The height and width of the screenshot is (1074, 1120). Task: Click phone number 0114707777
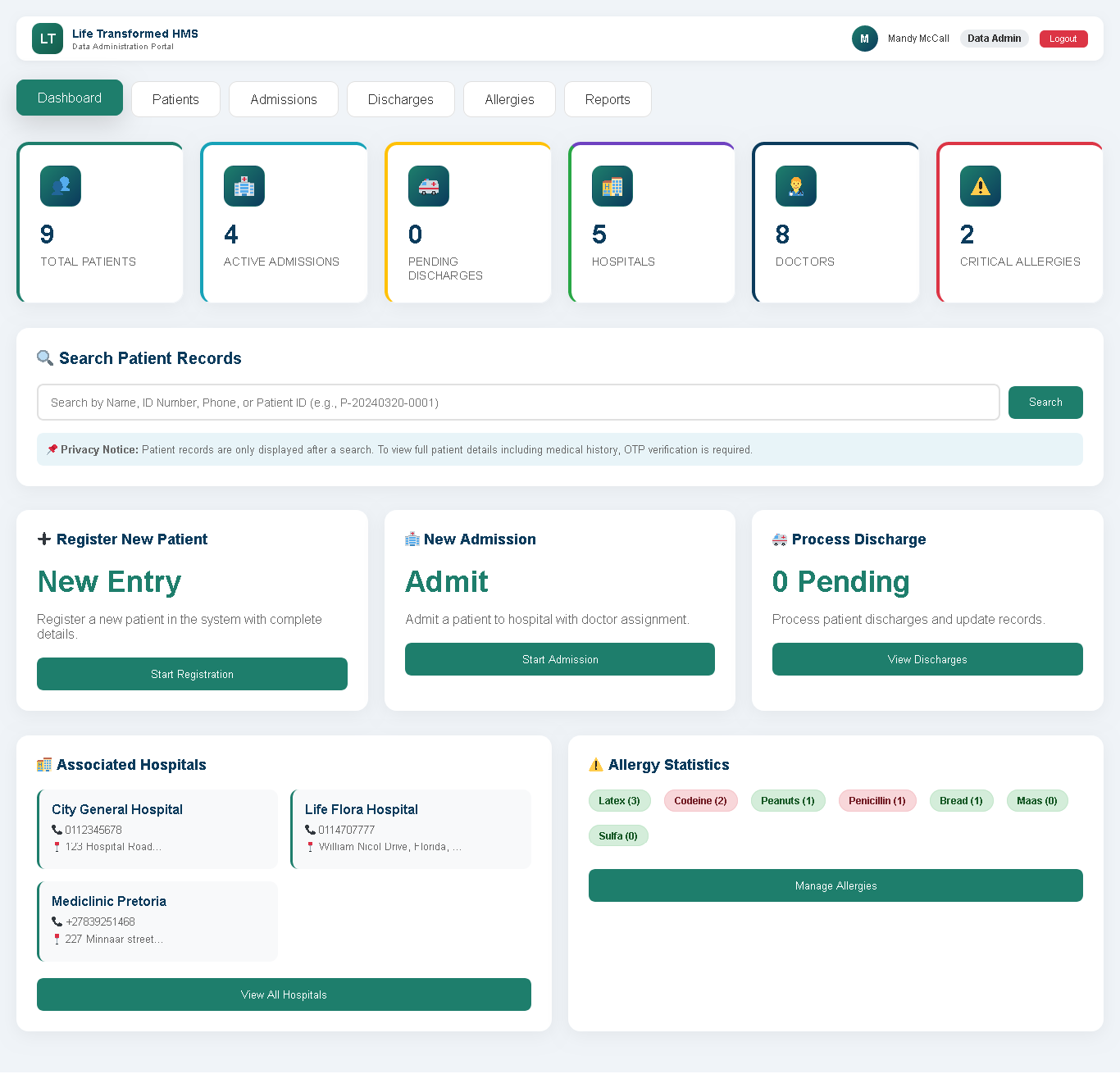click(347, 830)
